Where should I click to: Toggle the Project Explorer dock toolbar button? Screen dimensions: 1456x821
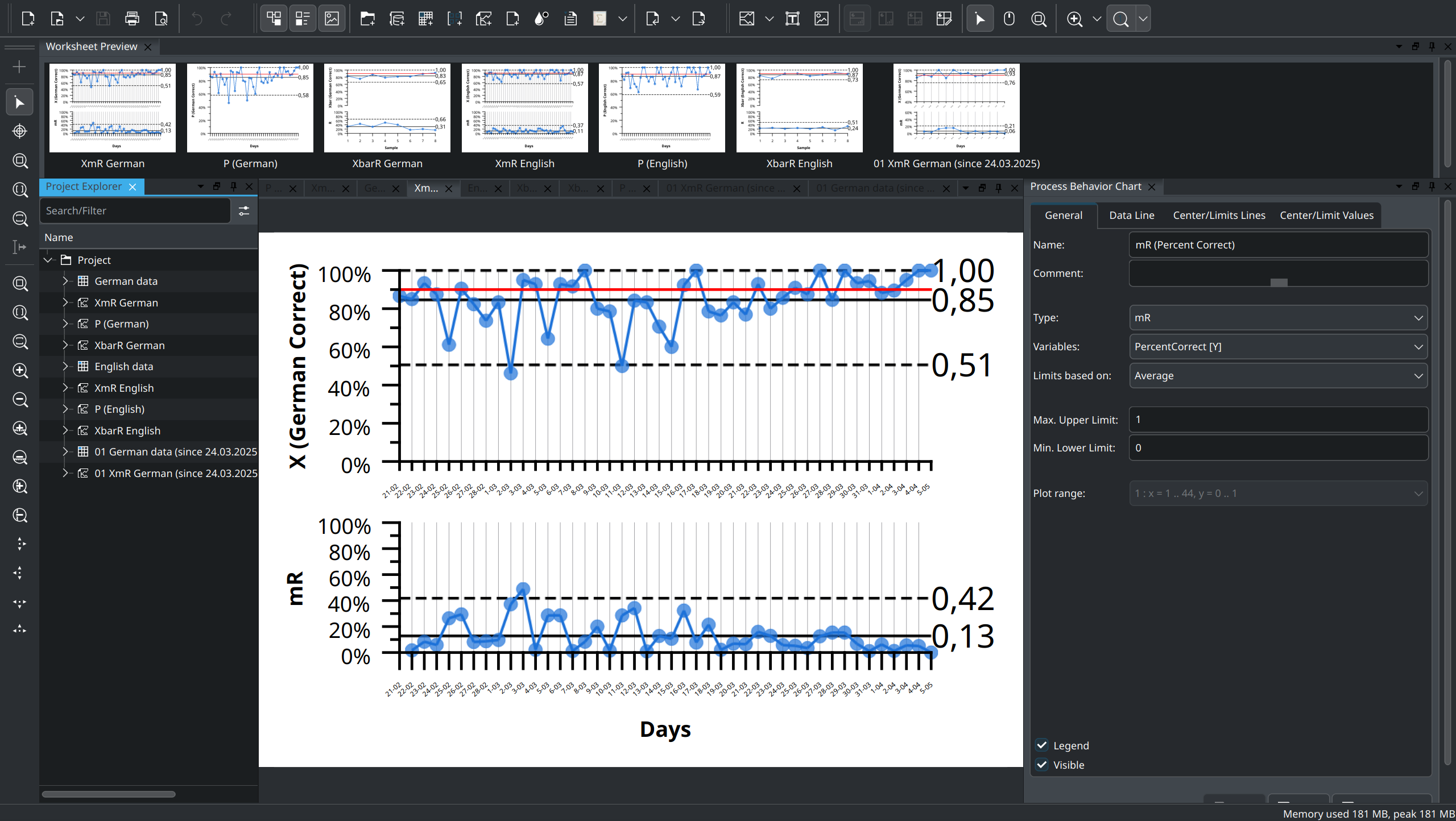point(274,19)
